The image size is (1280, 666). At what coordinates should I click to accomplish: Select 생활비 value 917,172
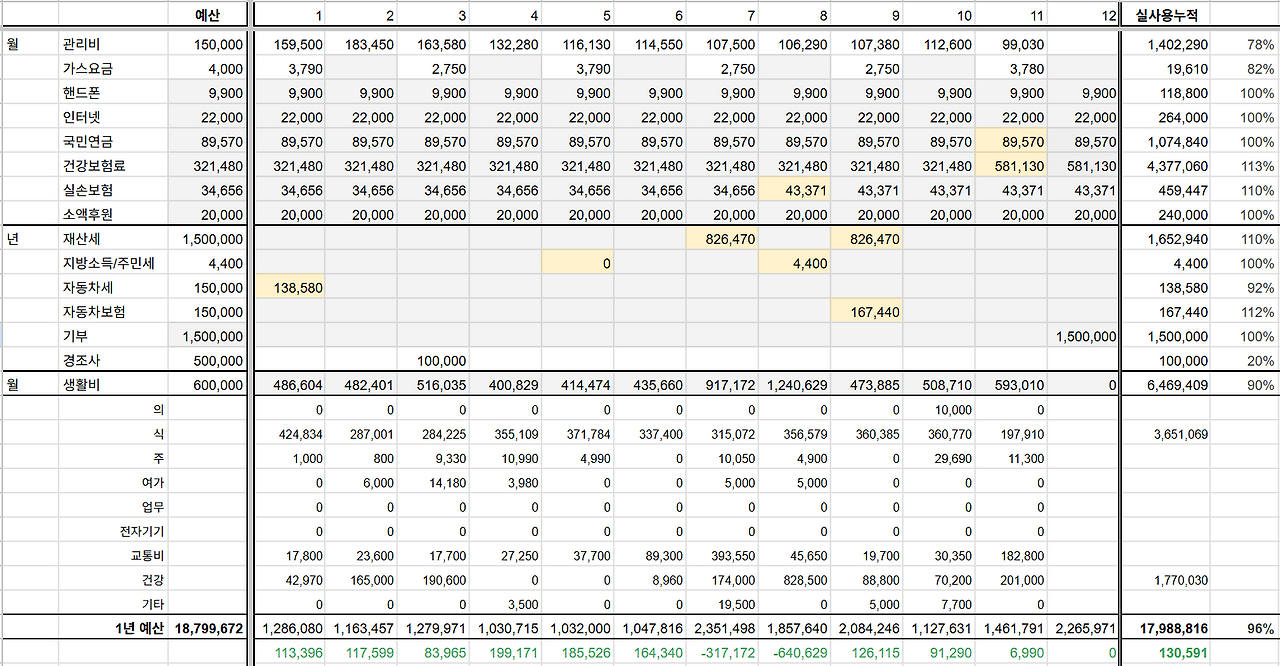[x=730, y=385]
